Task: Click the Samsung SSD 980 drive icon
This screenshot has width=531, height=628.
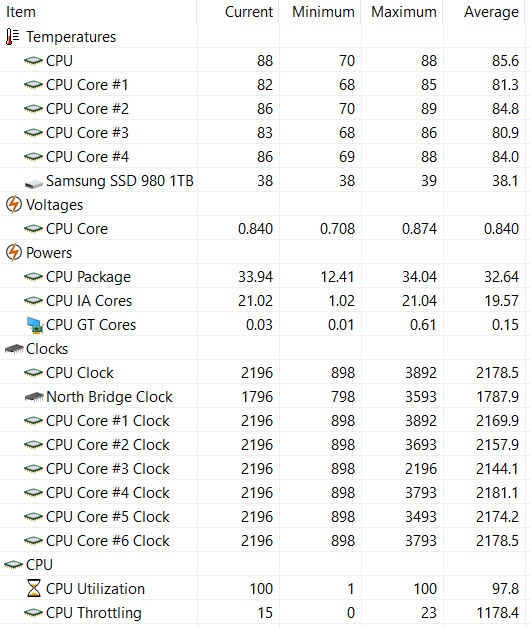Action: pyautogui.click(x=34, y=184)
